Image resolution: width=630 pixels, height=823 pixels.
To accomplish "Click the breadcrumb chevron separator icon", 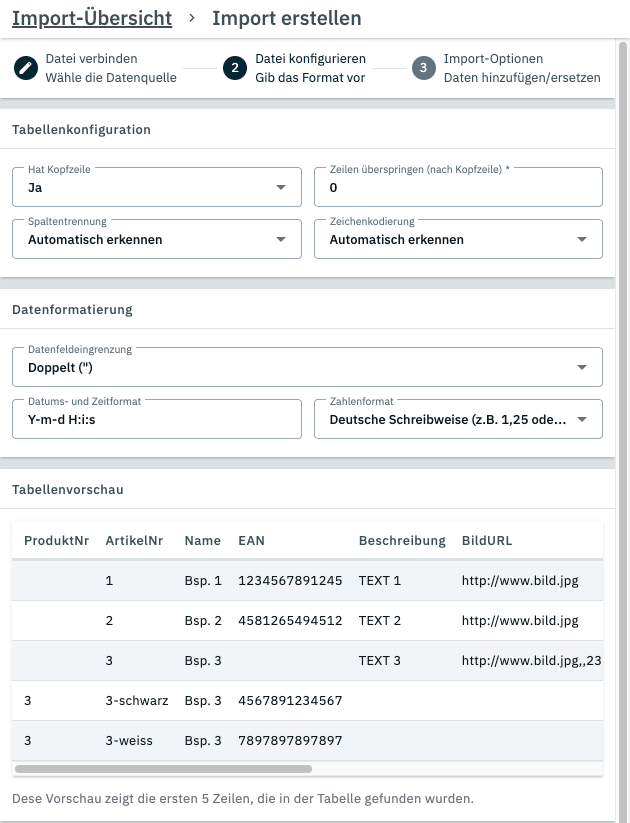I will coord(192,19).
